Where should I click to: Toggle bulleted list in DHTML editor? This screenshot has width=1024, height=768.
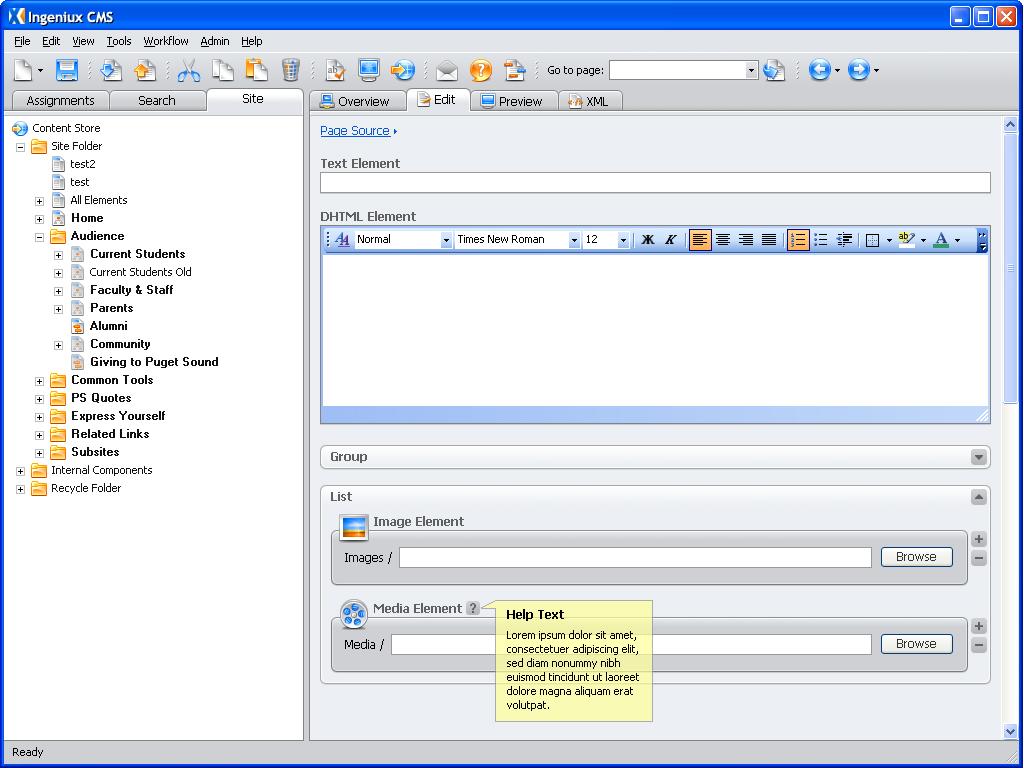821,240
